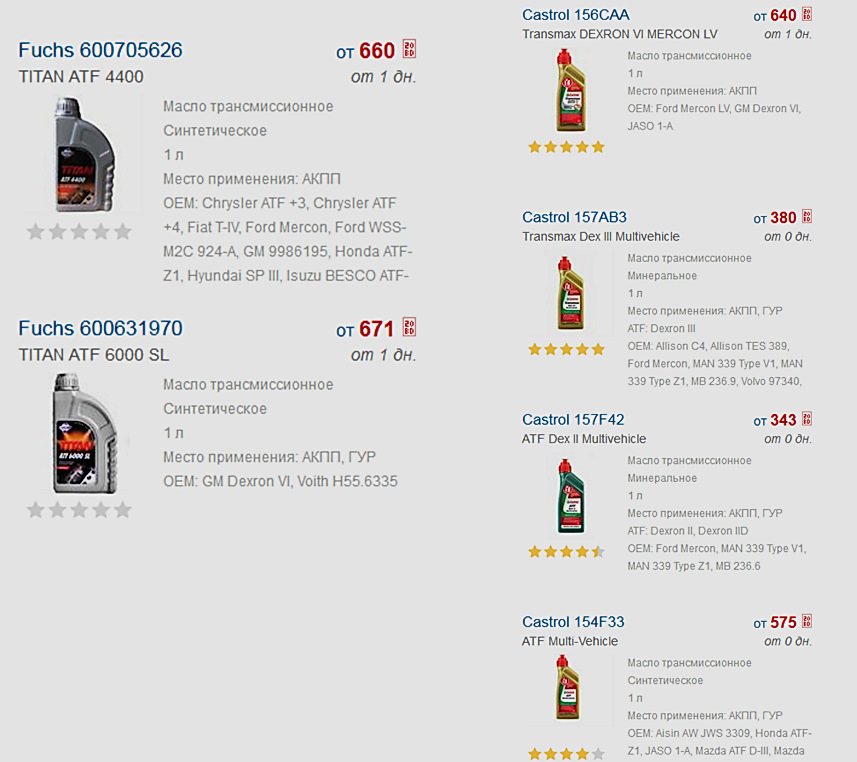The image size is (857, 762).
Task: Click the red icon beside price 671
Action: point(409,327)
